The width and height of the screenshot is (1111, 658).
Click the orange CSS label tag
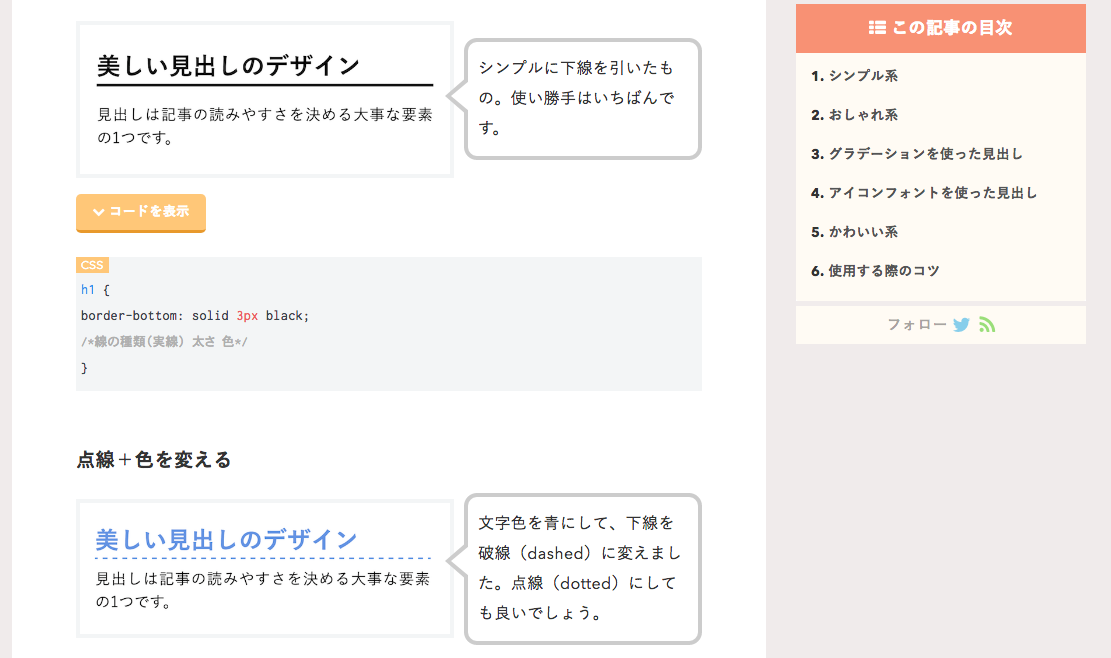point(92,265)
